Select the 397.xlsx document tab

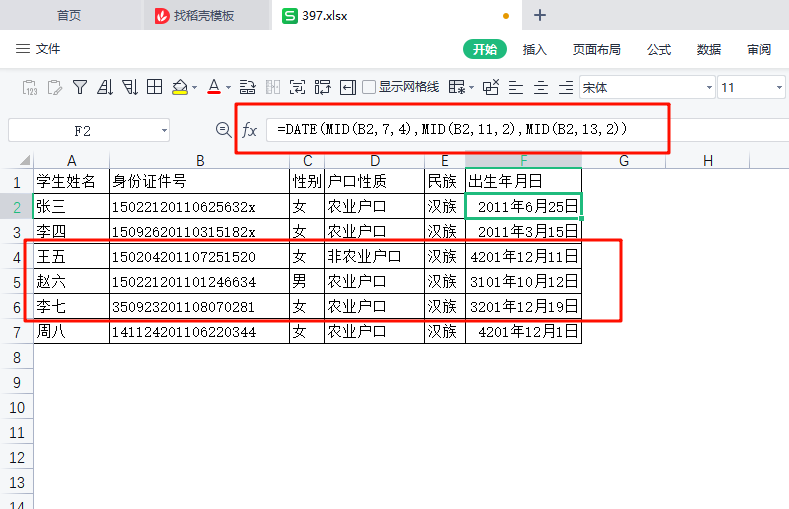coord(397,16)
